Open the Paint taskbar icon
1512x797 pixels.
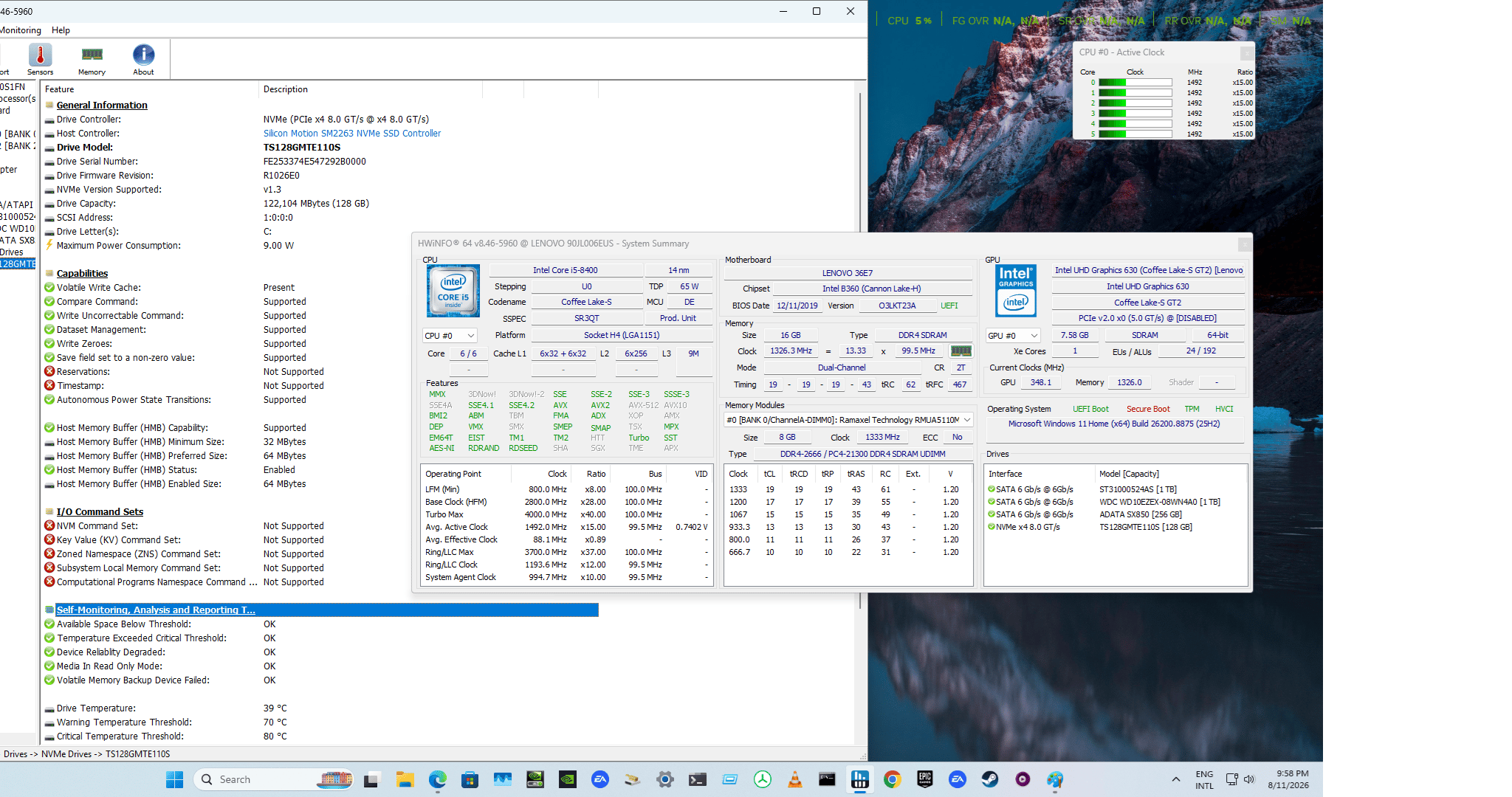point(1055,779)
